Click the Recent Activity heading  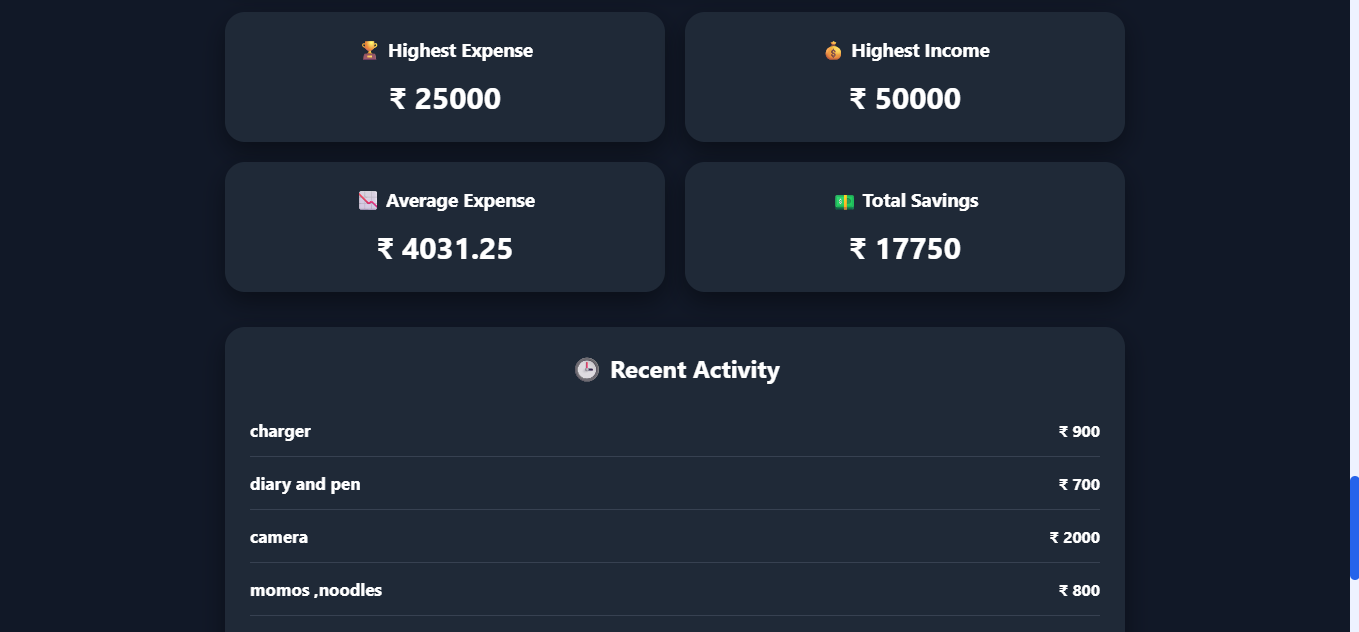pos(695,370)
